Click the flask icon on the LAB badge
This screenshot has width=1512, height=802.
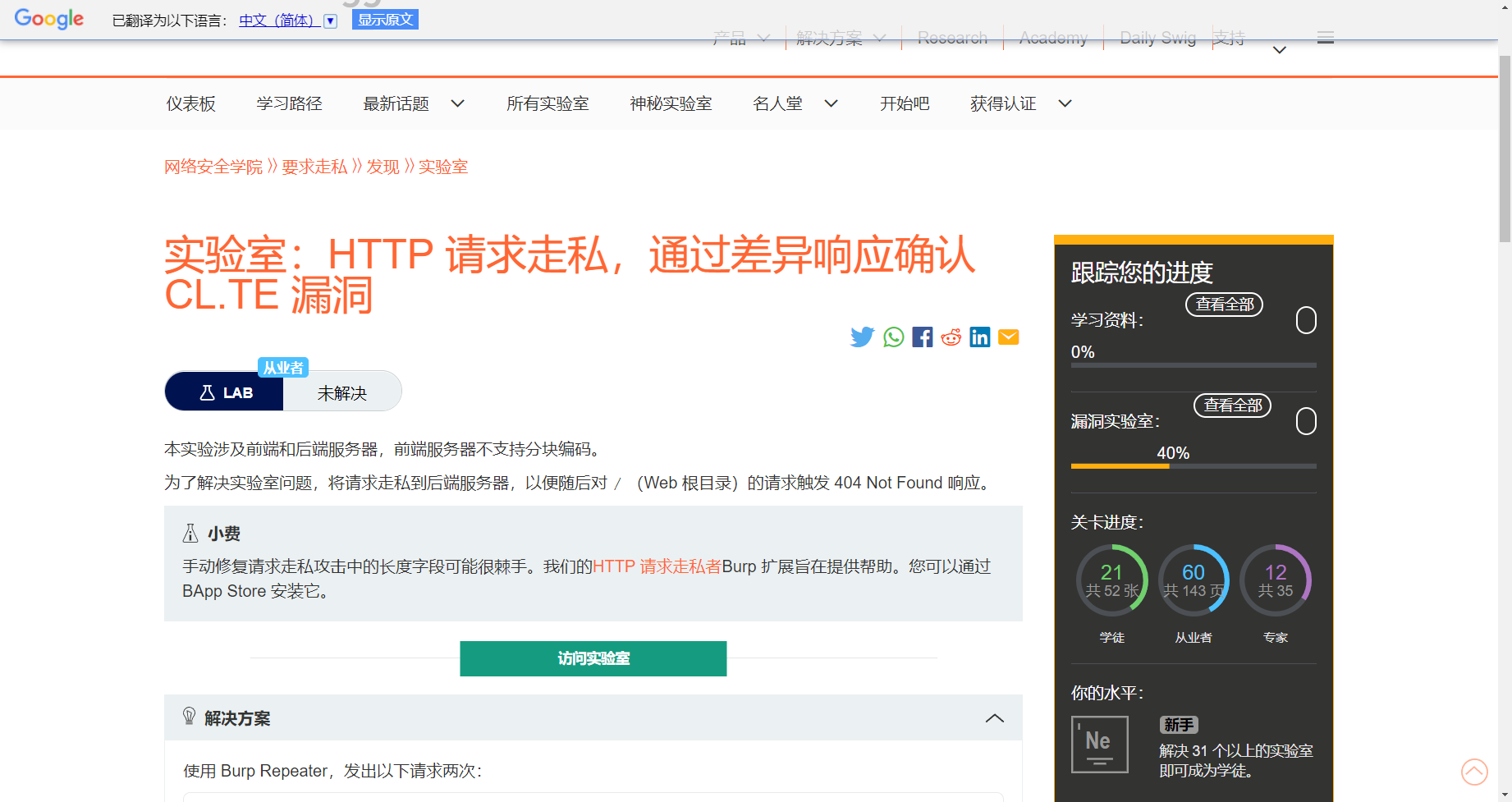(x=207, y=392)
